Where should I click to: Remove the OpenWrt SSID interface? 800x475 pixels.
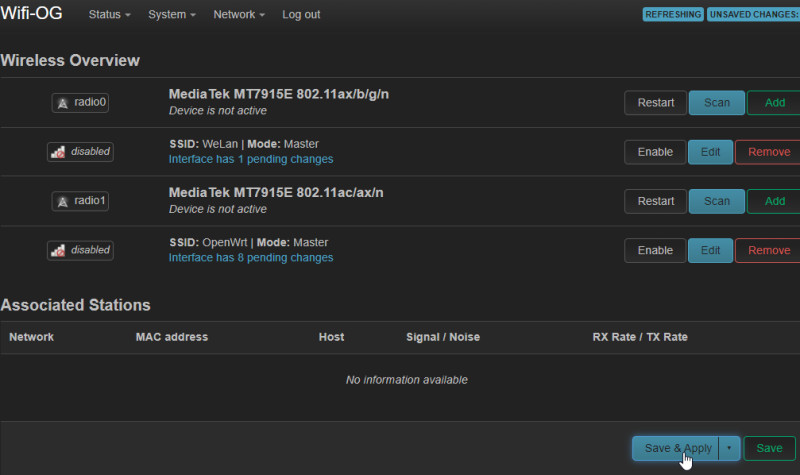click(x=768, y=250)
